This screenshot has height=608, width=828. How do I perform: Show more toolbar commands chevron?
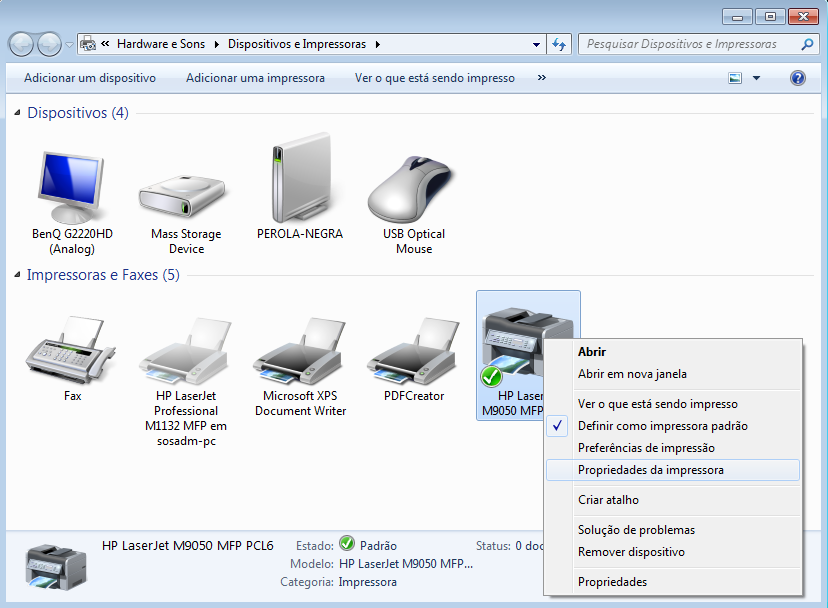pos(541,78)
